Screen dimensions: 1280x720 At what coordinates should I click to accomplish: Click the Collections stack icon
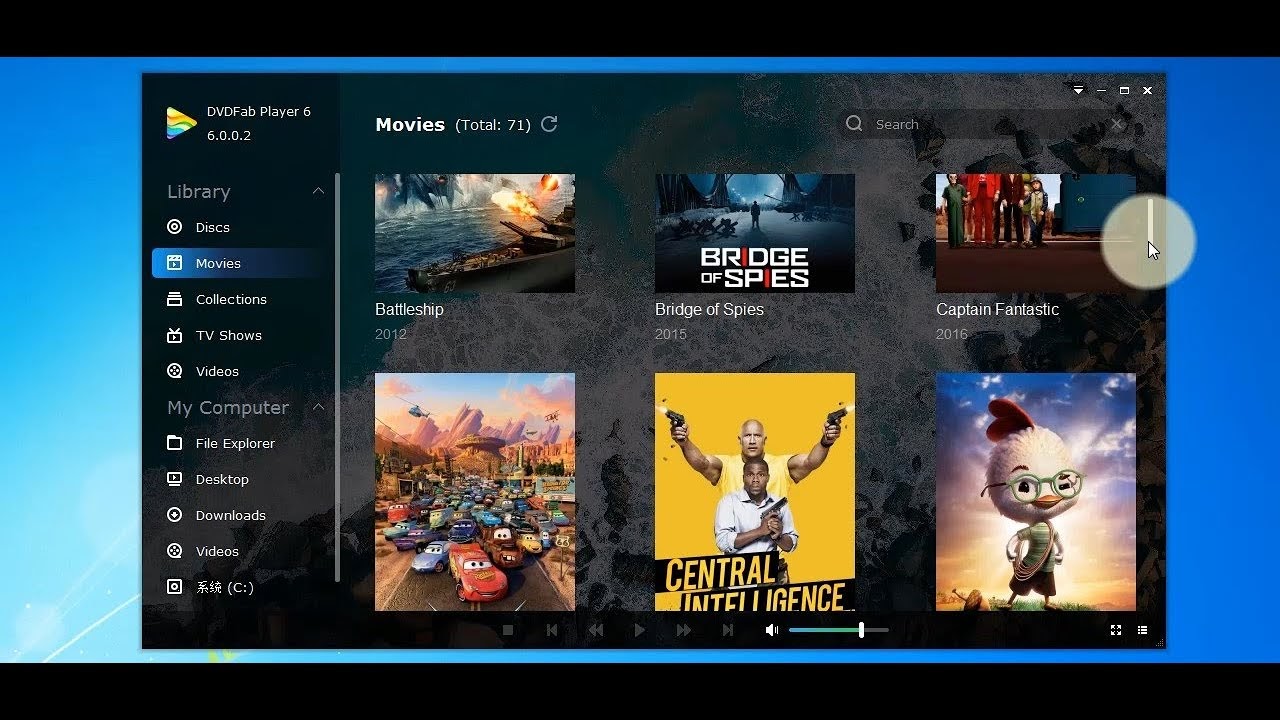[175, 299]
